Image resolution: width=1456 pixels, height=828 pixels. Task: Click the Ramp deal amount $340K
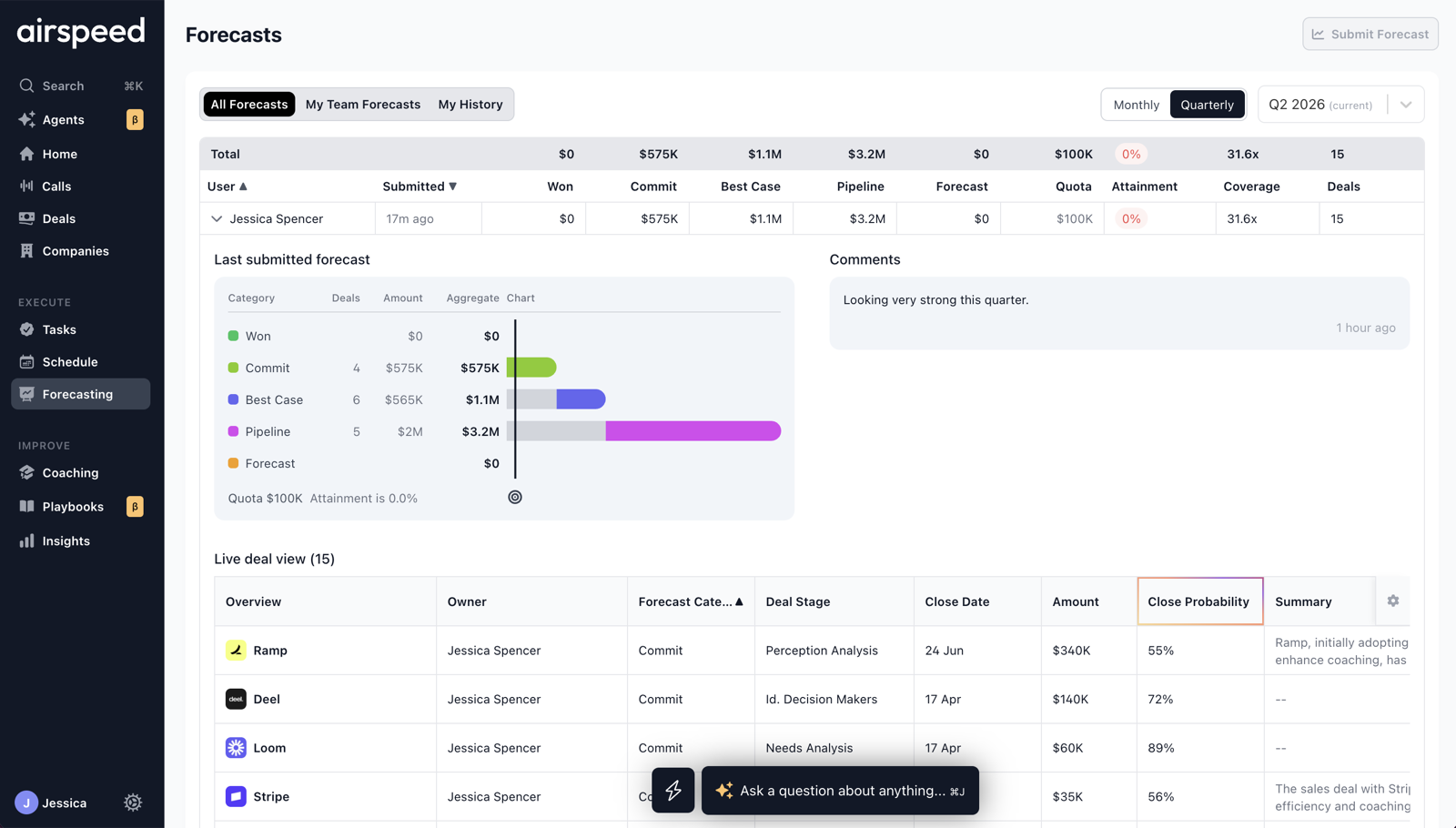tap(1071, 650)
